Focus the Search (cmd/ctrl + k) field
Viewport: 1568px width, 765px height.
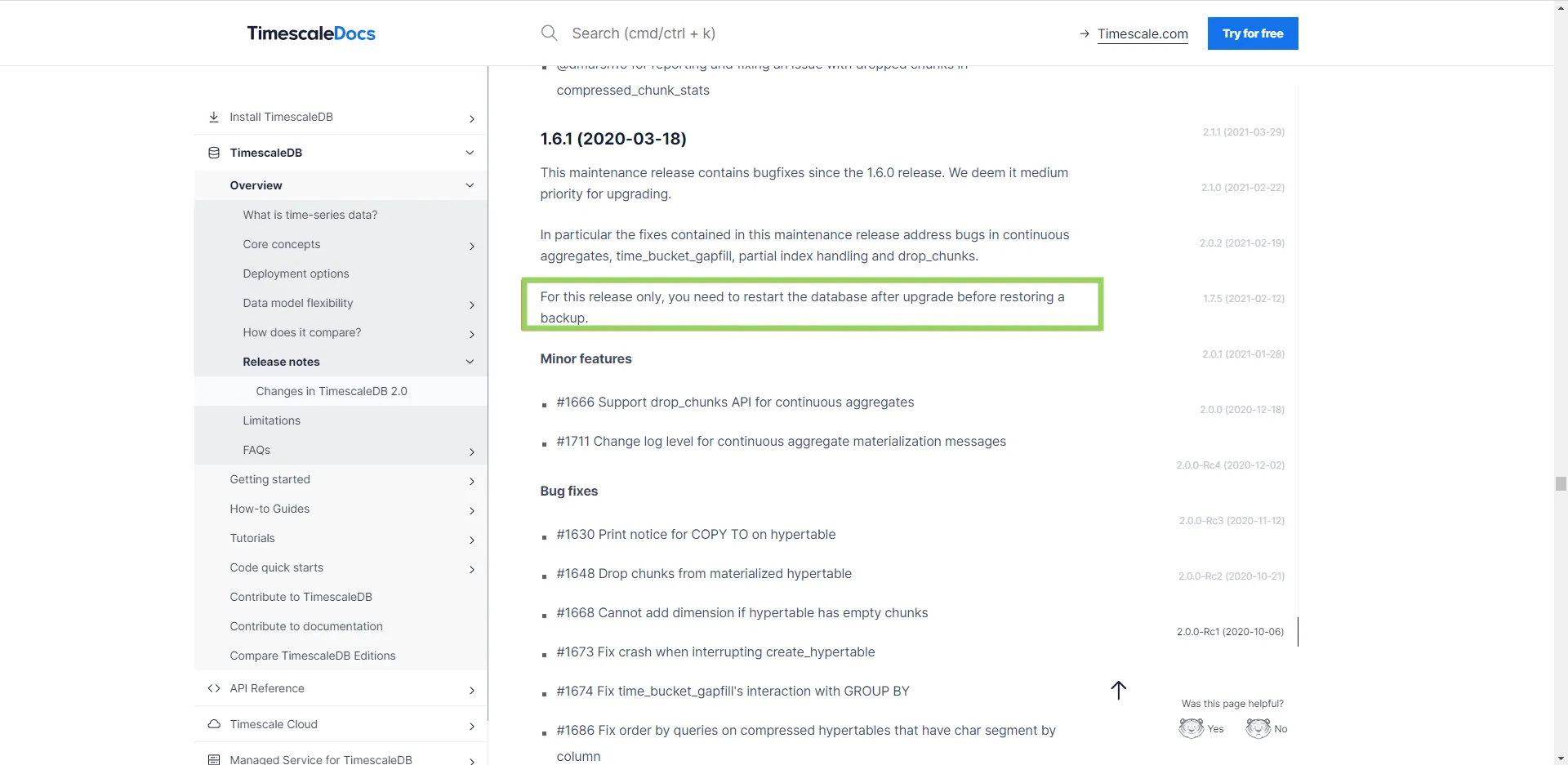(644, 33)
